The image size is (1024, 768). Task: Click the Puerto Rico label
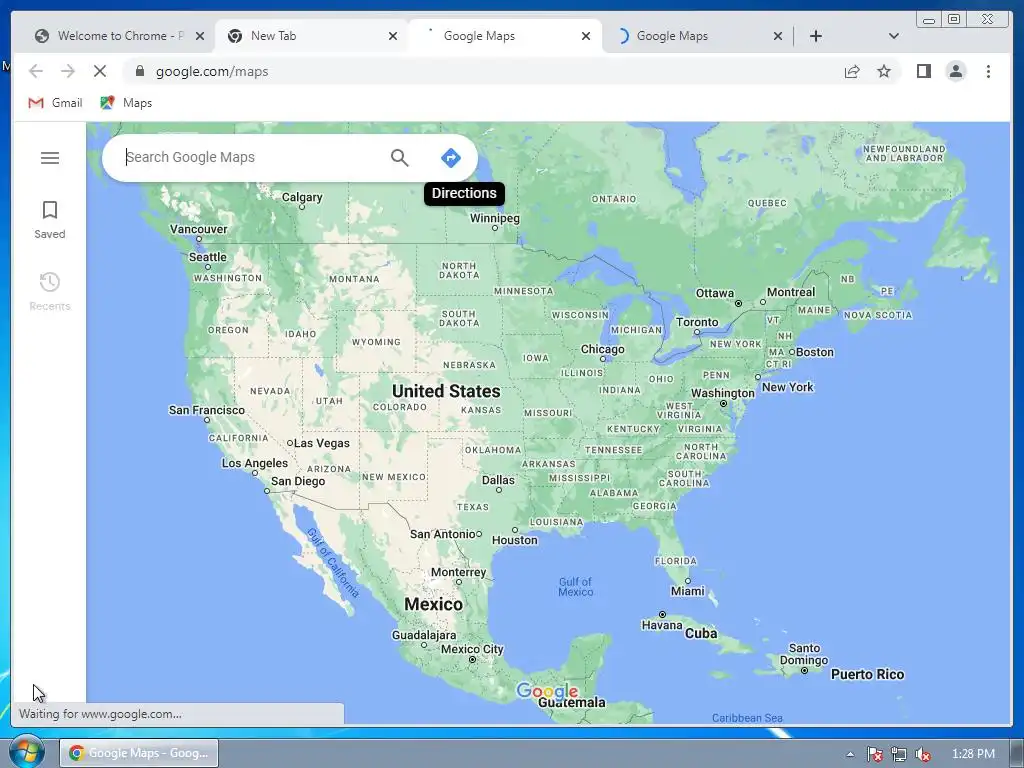867,675
